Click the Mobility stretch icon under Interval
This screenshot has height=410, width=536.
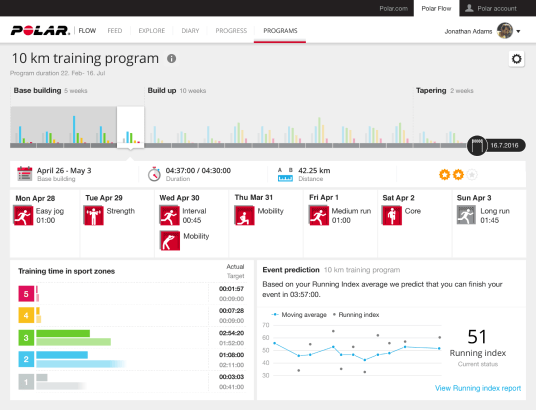(x=170, y=240)
